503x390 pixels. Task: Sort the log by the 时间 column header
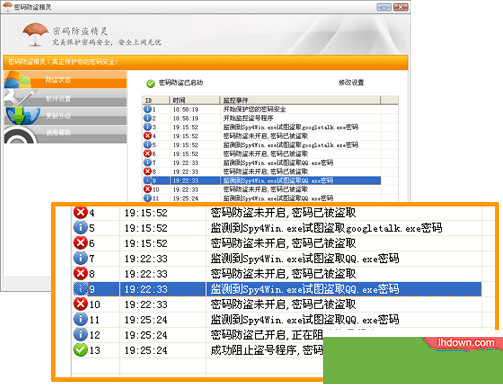click(194, 100)
